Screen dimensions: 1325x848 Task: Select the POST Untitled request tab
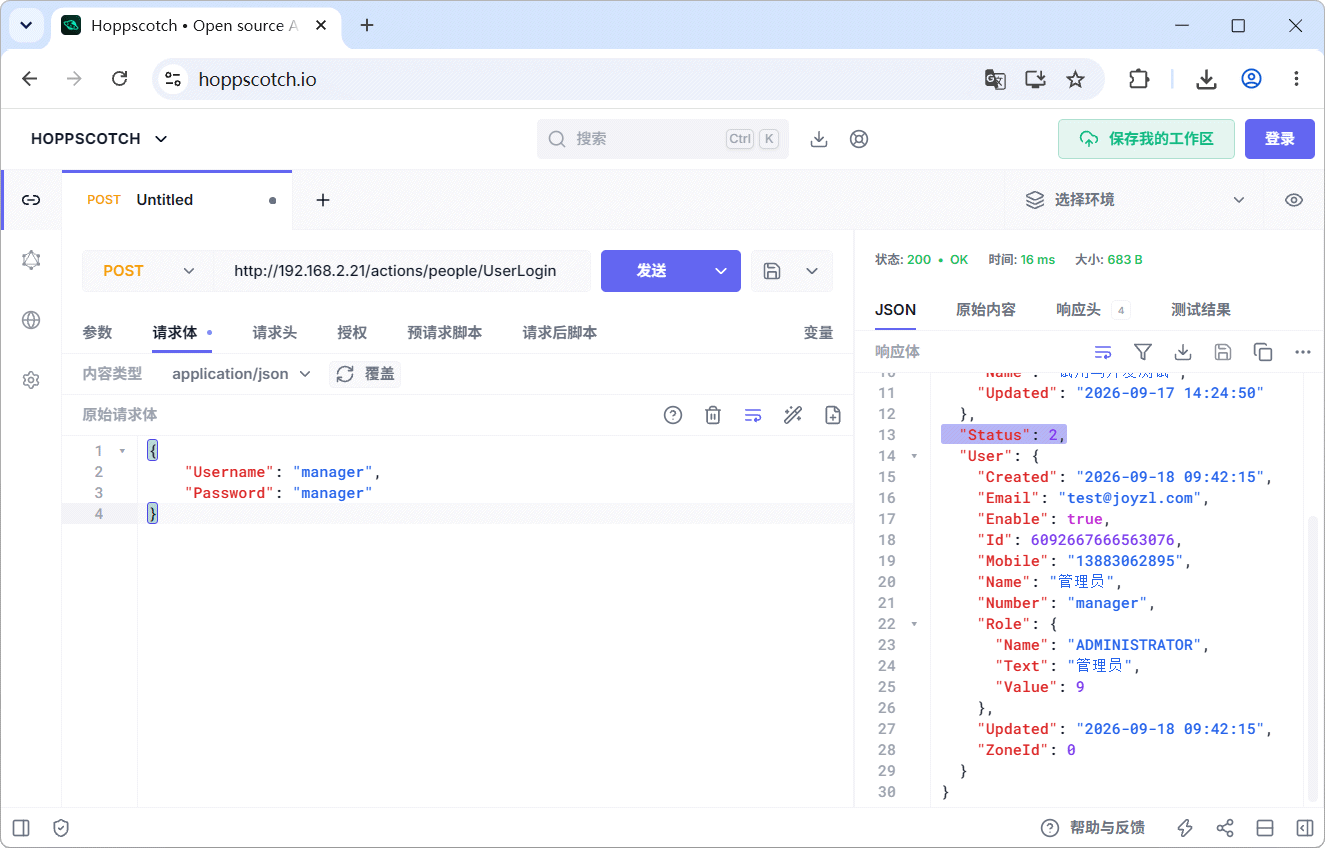pos(177,200)
